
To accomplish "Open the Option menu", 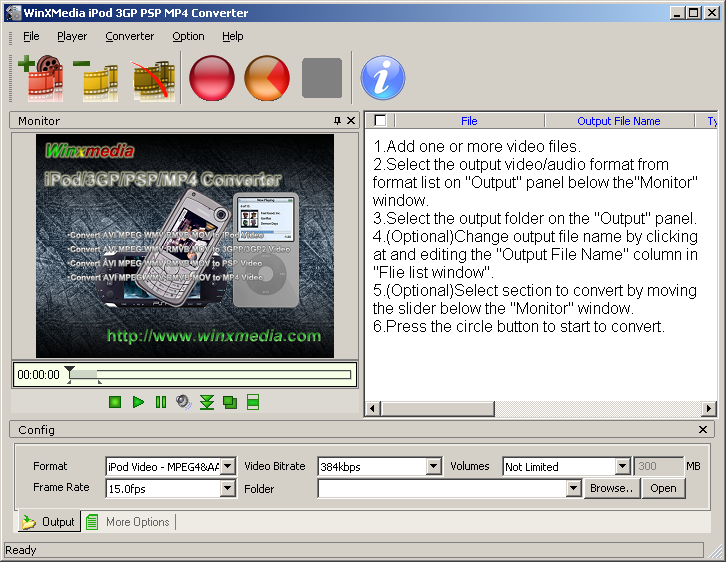I will [x=188, y=36].
